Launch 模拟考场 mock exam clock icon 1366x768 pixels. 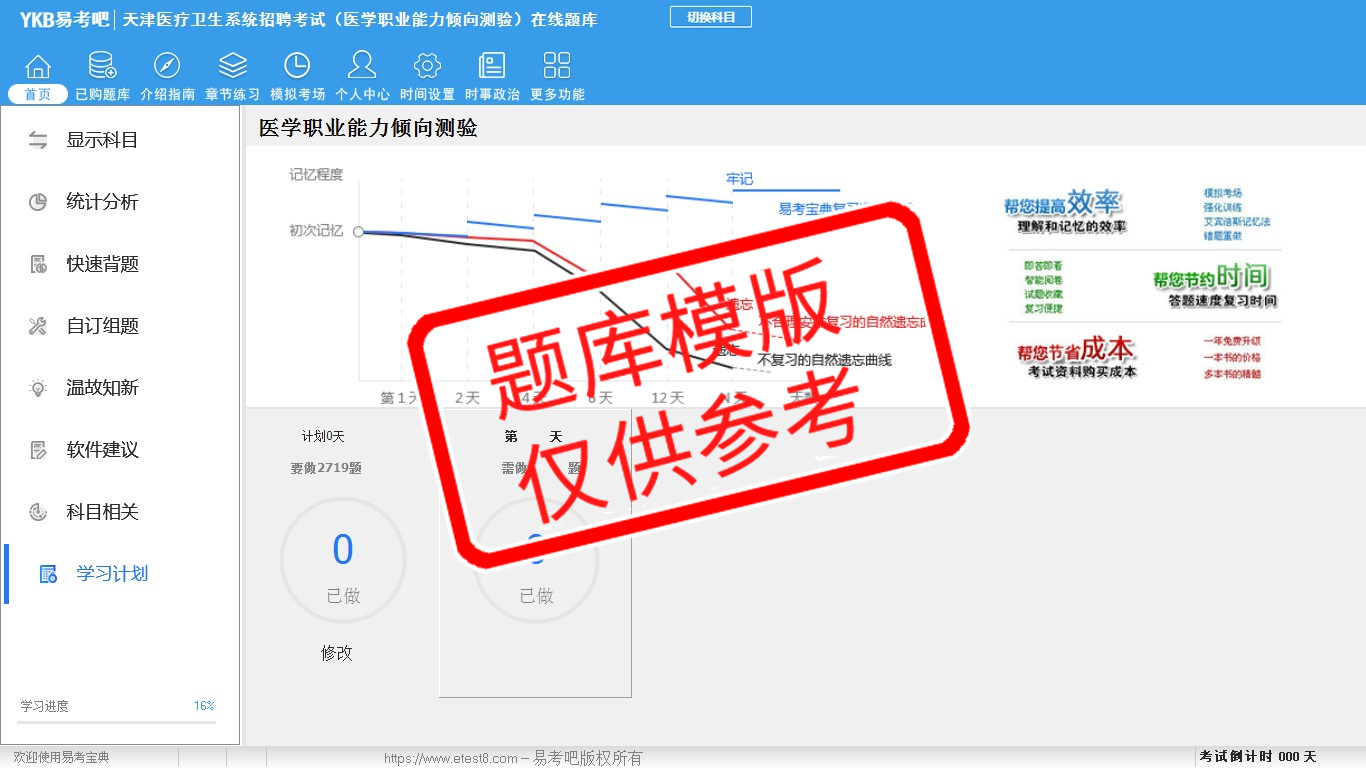(297, 67)
